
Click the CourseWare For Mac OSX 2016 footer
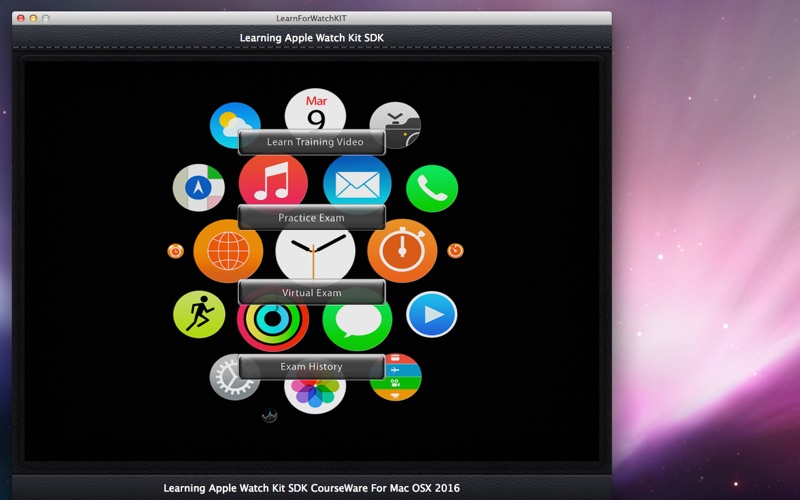click(312, 488)
